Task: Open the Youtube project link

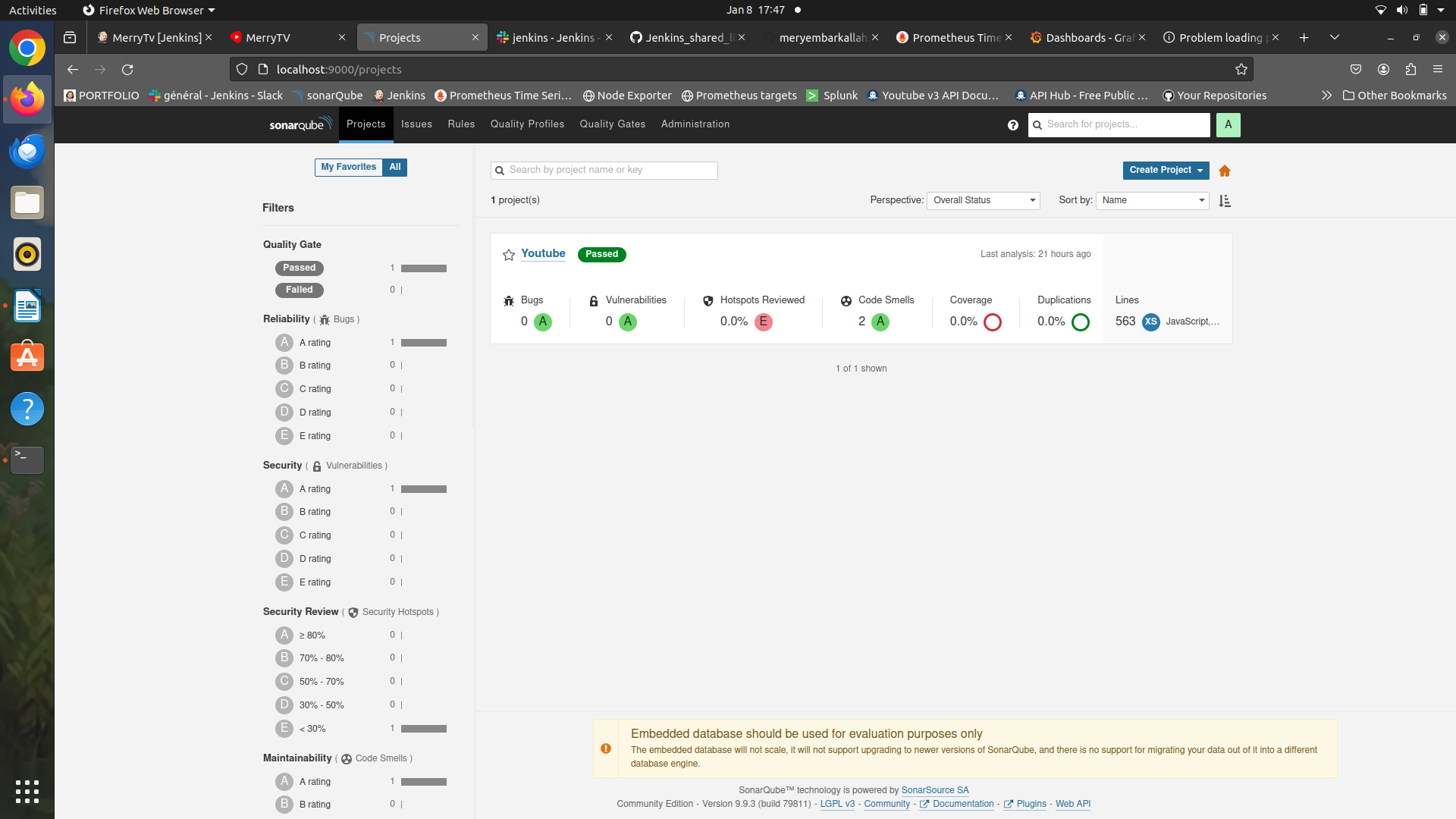Action: (x=543, y=253)
